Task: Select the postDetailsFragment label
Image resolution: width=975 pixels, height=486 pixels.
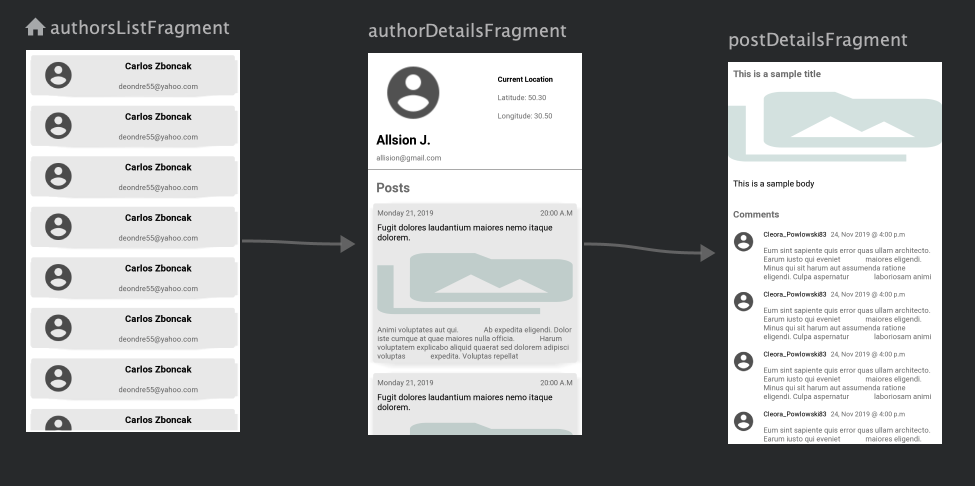Action: click(818, 40)
